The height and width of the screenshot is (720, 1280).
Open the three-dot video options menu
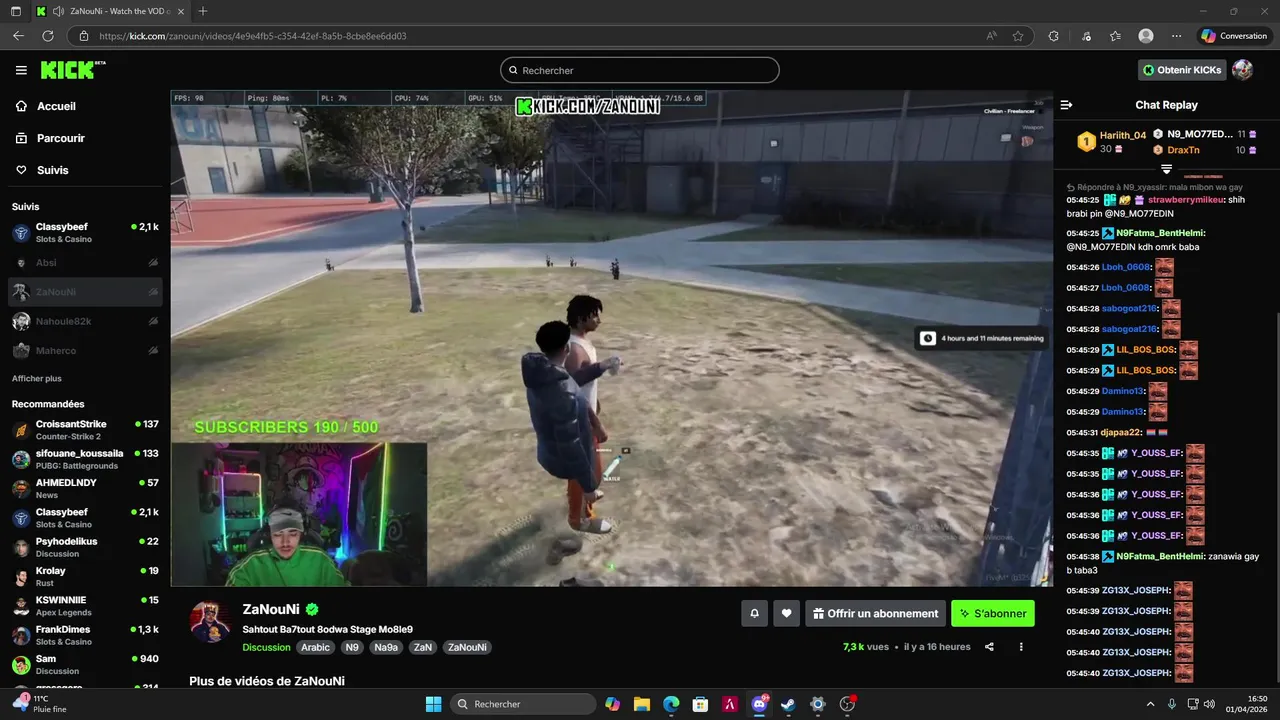tap(1021, 647)
